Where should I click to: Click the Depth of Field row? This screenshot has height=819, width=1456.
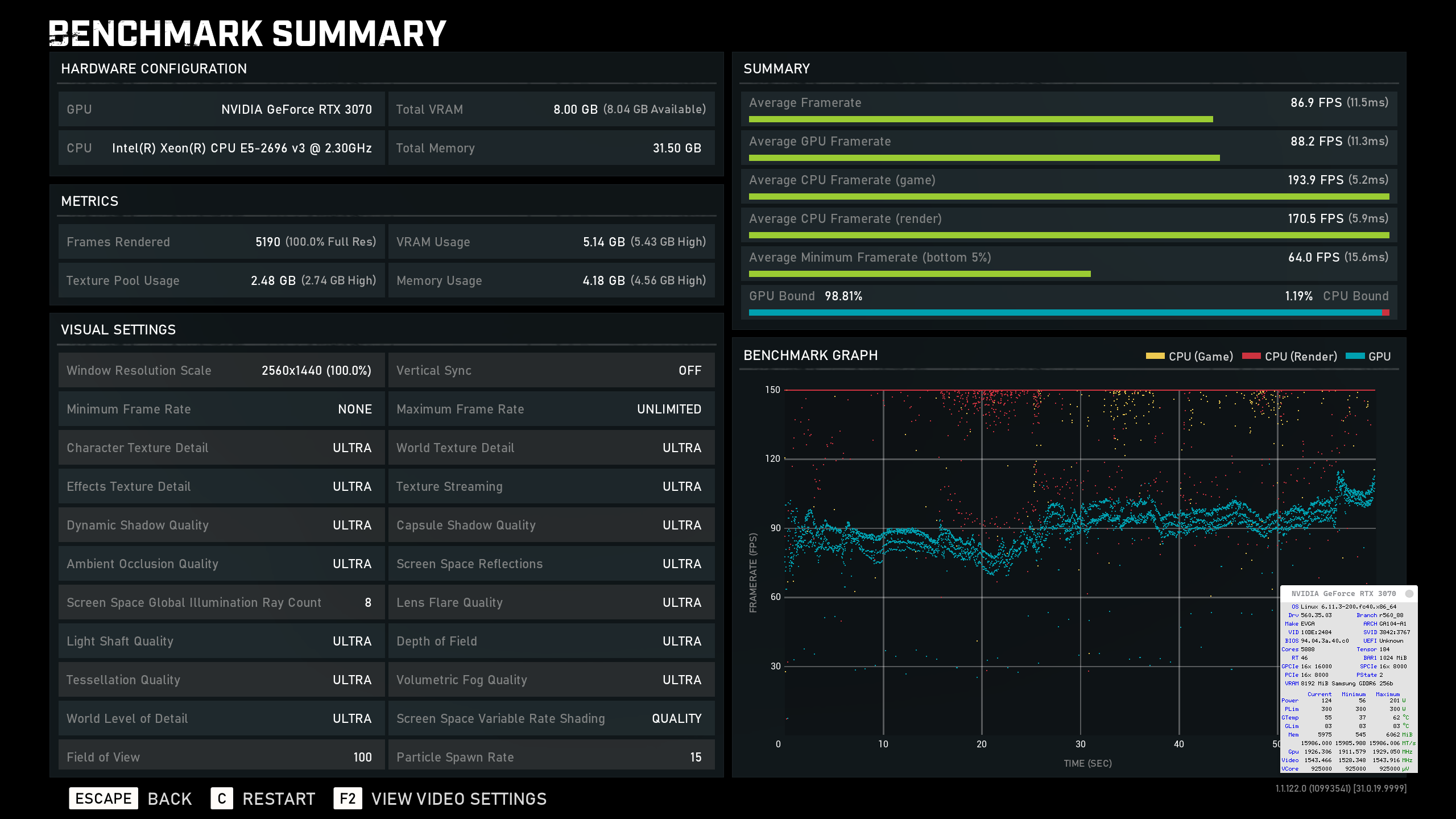[x=551, y=641]
